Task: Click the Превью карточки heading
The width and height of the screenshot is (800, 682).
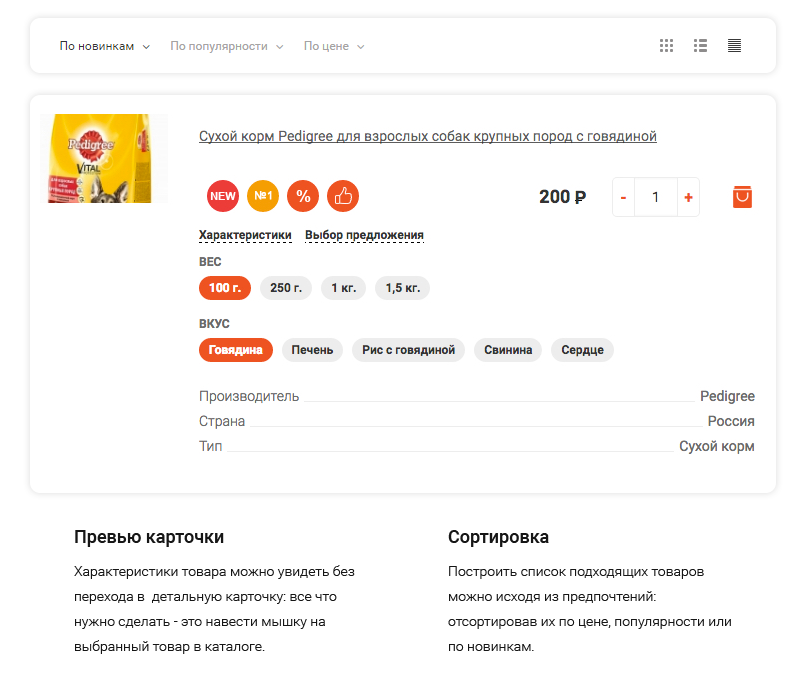Action: click(149, 537)
